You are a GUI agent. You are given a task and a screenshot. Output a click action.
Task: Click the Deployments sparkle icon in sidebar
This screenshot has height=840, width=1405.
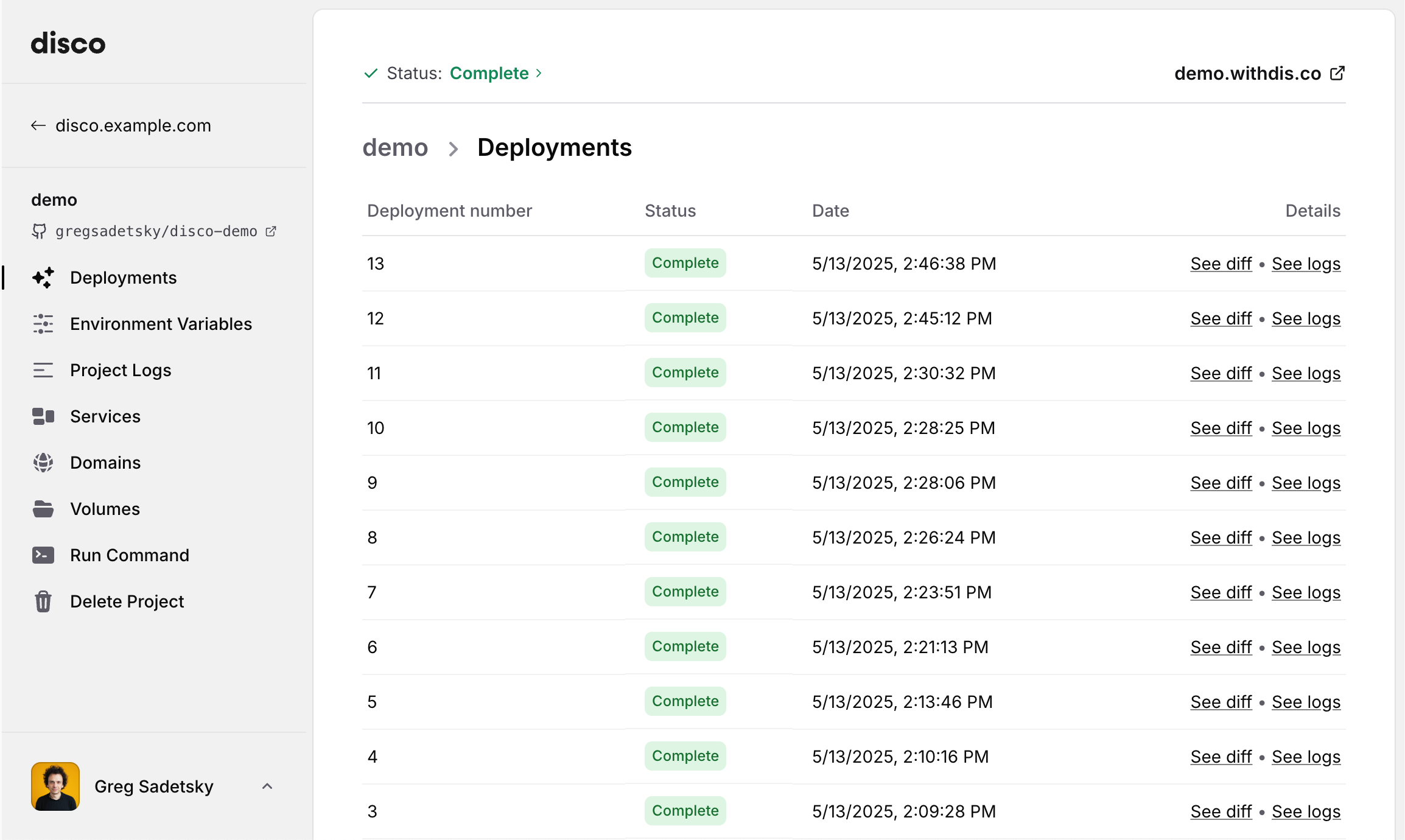[43, 278]
